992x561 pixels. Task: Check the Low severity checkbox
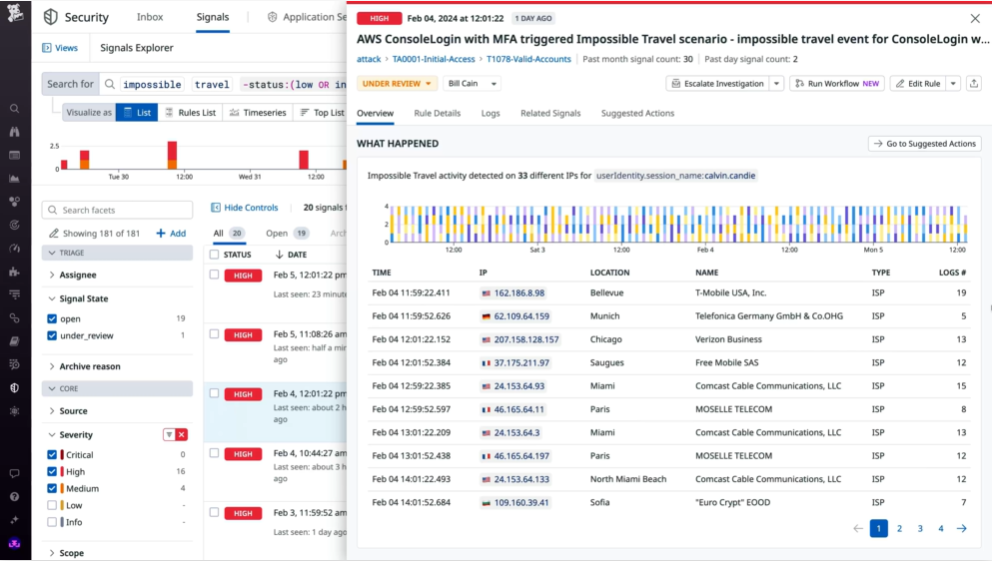click(x=52, y=505)
